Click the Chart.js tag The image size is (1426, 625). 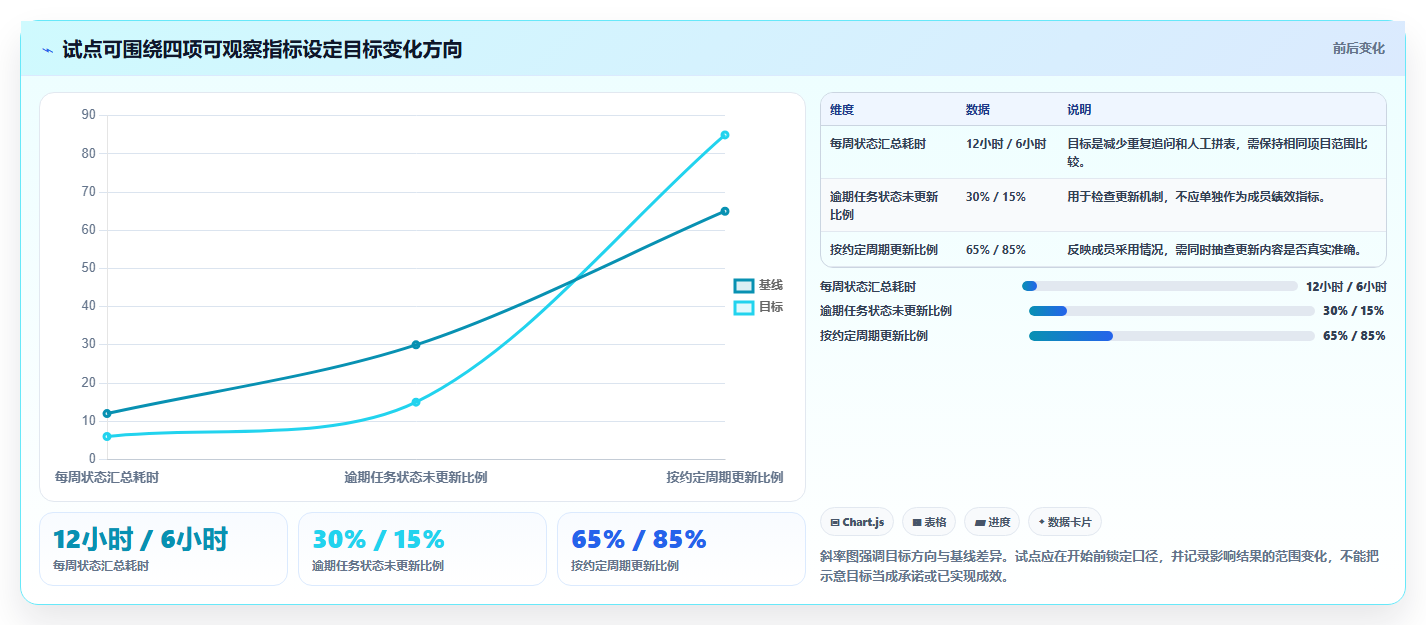(857, 522)
